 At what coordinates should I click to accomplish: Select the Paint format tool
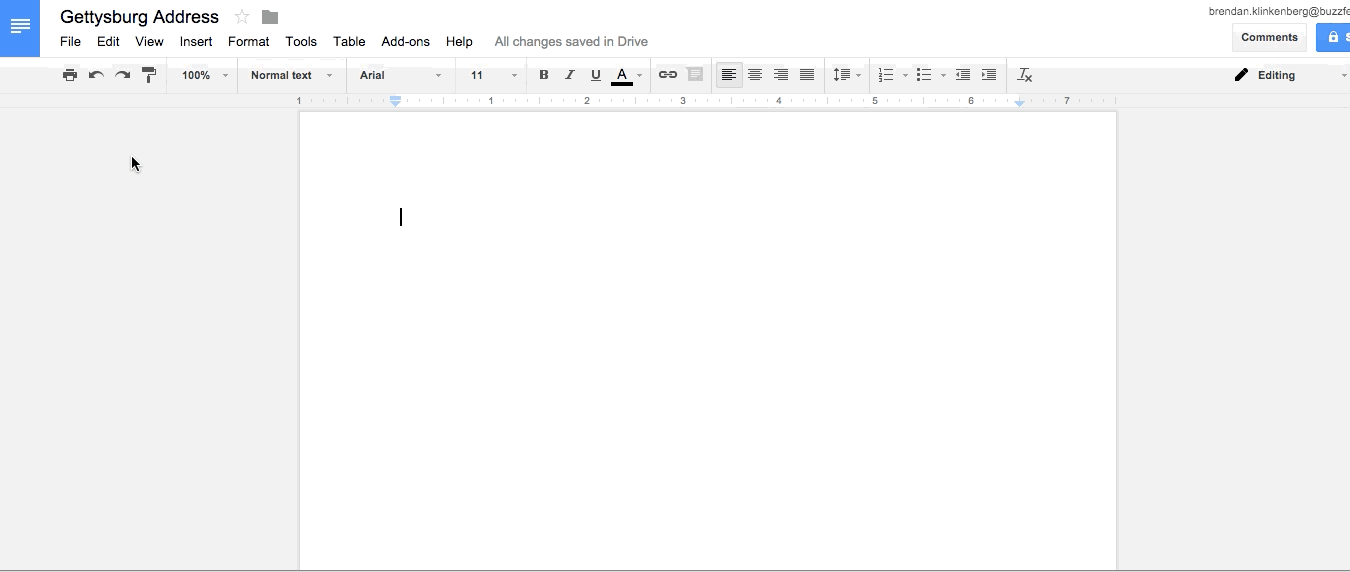pyautogui.click(x=149, y=75)
